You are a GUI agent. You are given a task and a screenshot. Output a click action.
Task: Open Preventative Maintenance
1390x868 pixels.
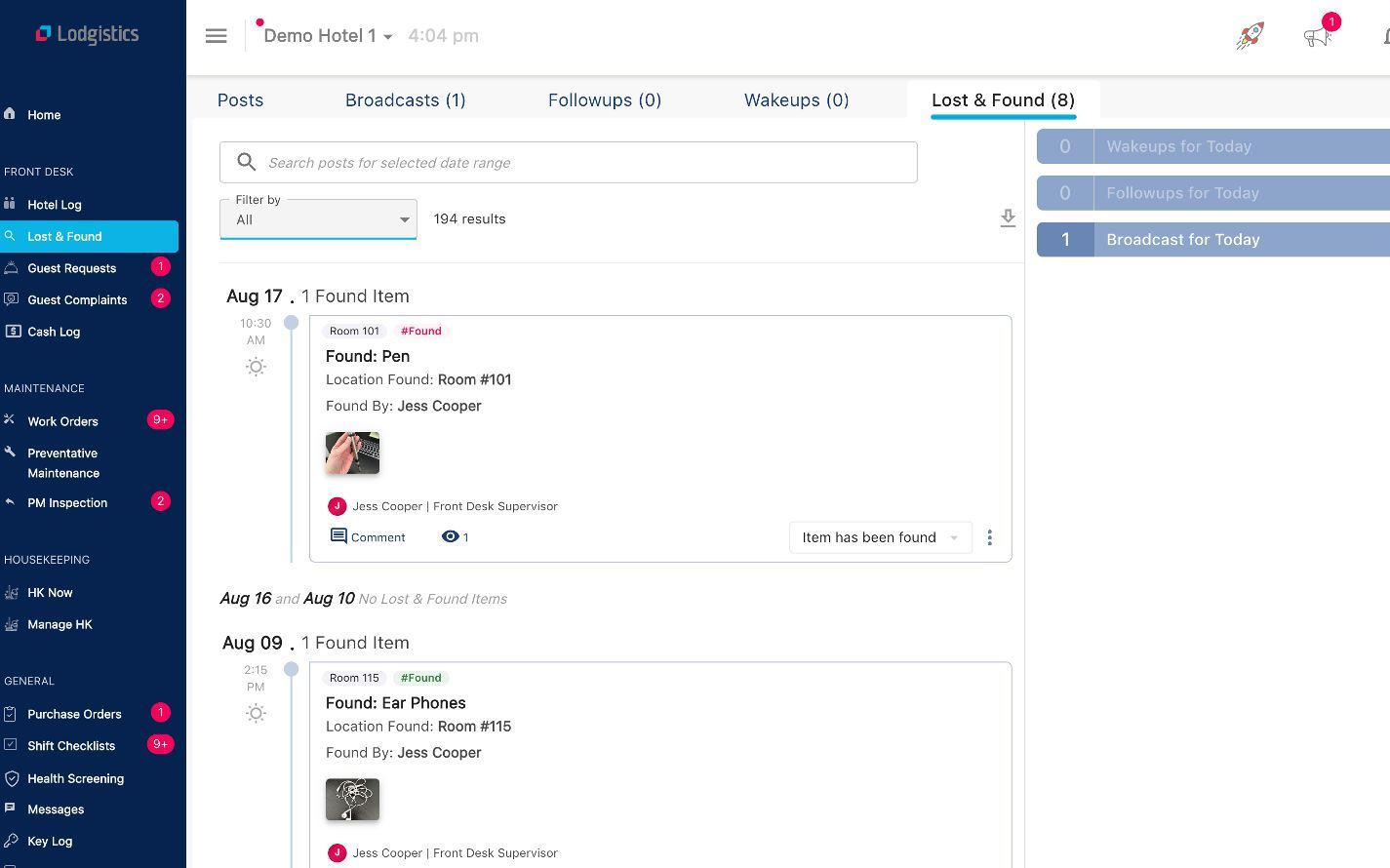click(63, 463)
